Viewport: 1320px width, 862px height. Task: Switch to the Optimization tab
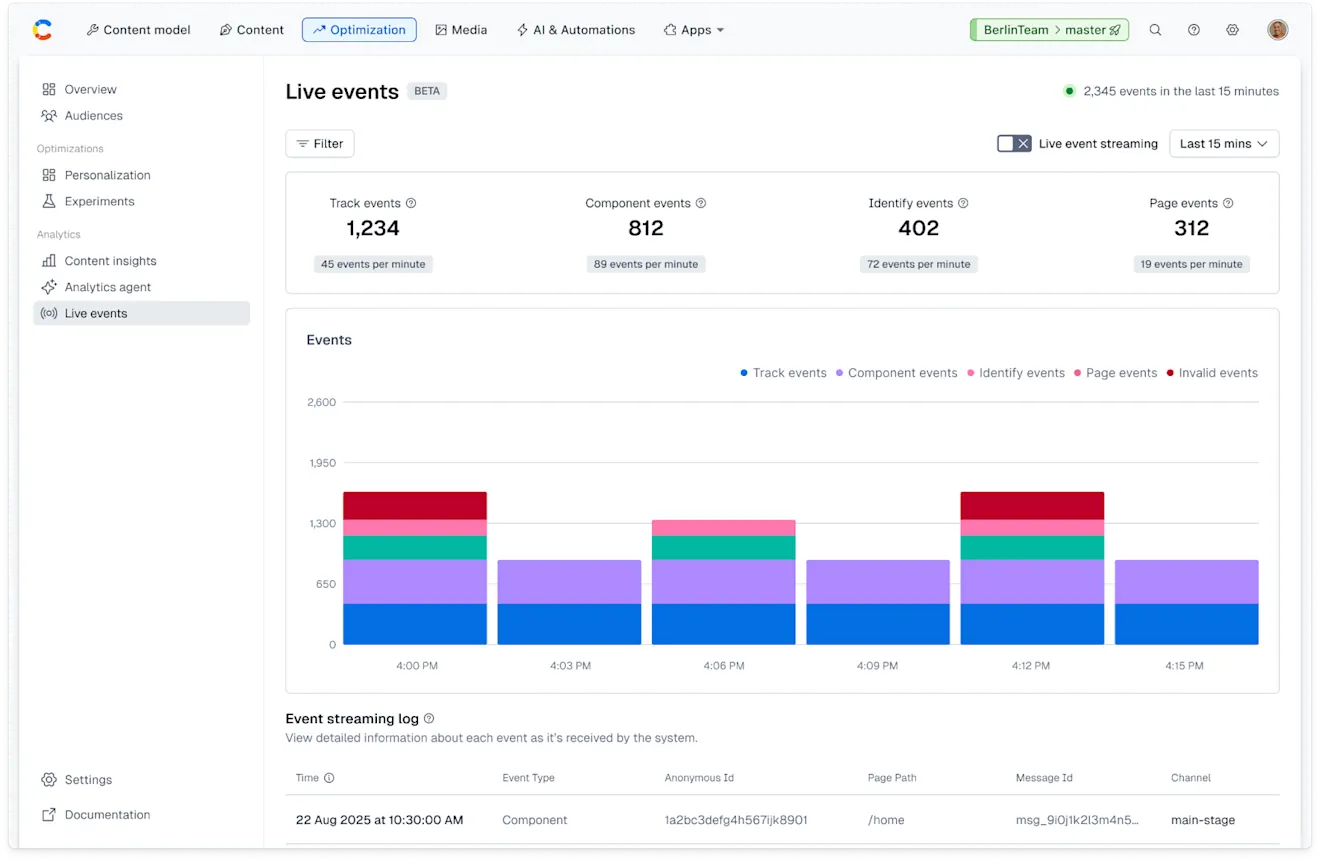(359, 30)
